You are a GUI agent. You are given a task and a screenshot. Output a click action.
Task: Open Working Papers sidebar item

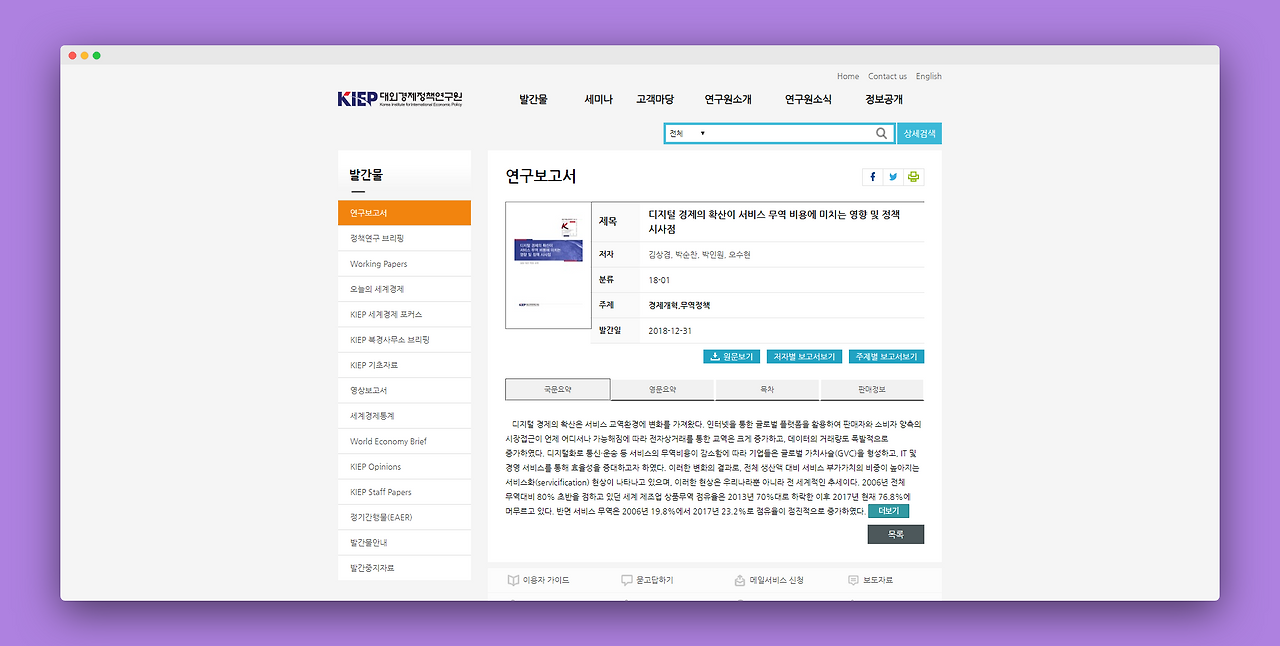point(404,264)
